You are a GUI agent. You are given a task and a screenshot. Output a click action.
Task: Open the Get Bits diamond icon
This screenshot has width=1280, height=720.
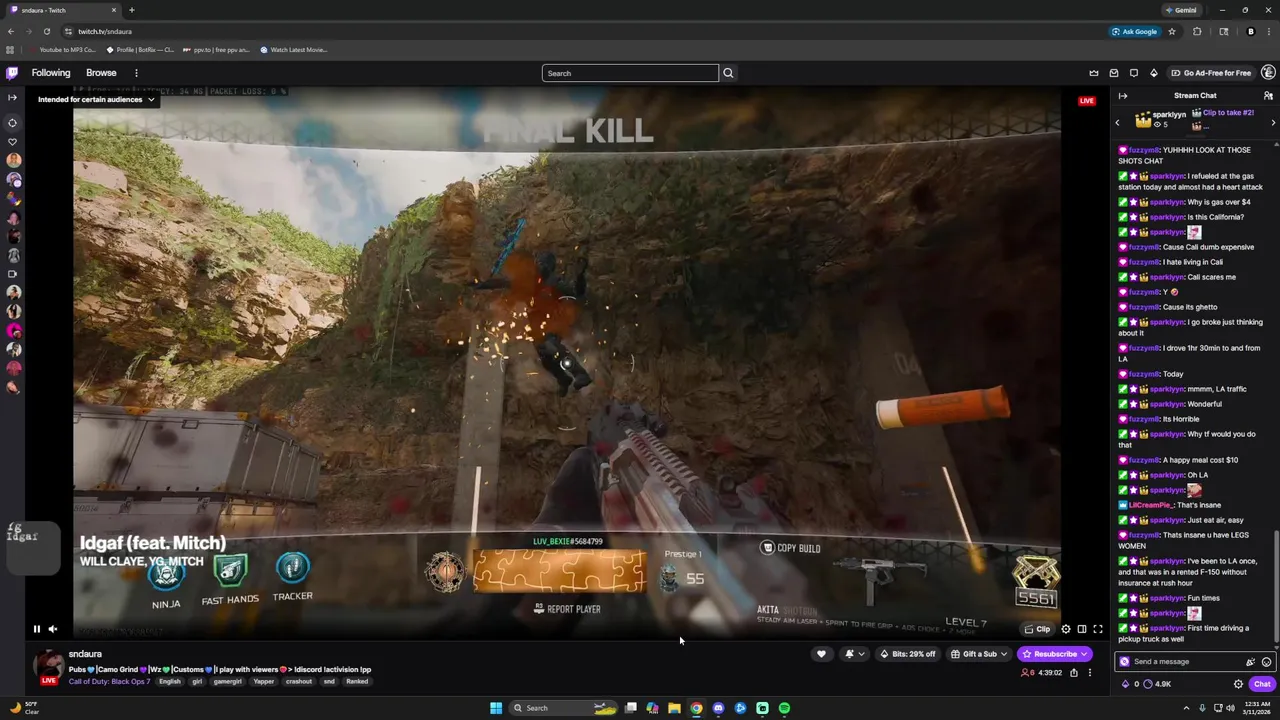pyautogui.click(x=1154, y=73)
